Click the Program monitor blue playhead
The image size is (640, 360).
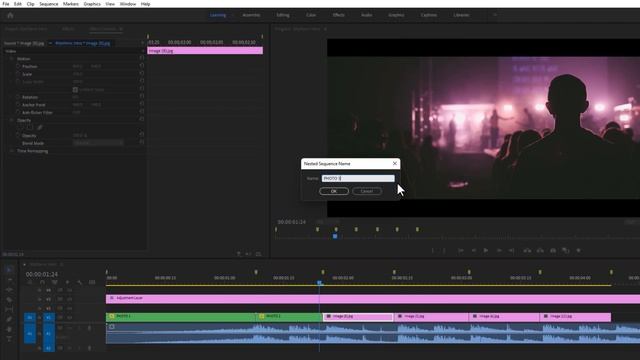335,236
